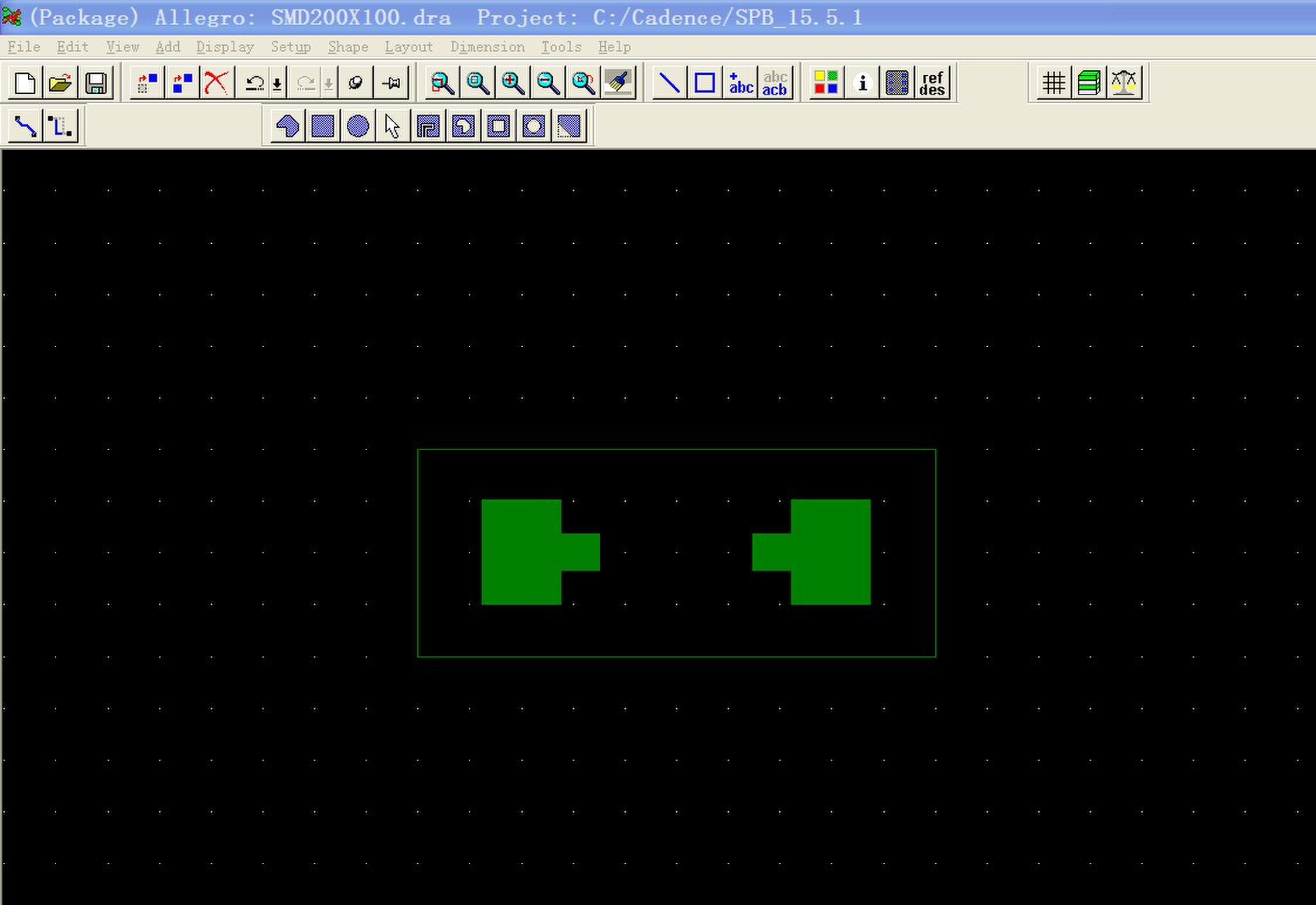Click the left green pad shape
This screenshot has height=905, width=1316.
tap(521, 552)
